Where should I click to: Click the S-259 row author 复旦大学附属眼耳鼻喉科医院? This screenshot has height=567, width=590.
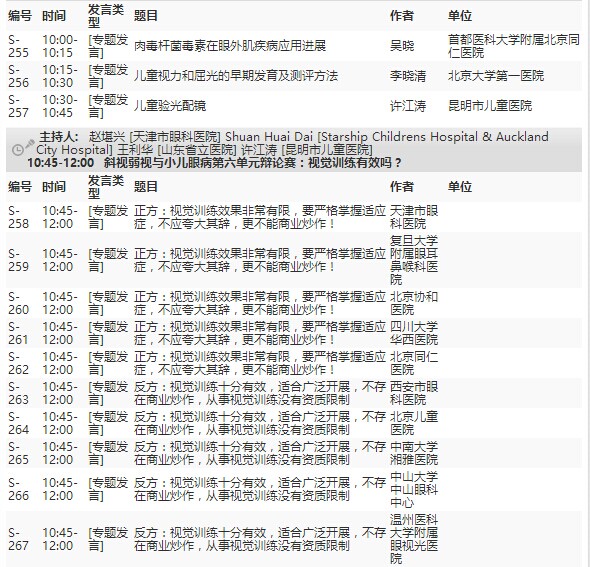pyautogui.click(x=414, y=260)
